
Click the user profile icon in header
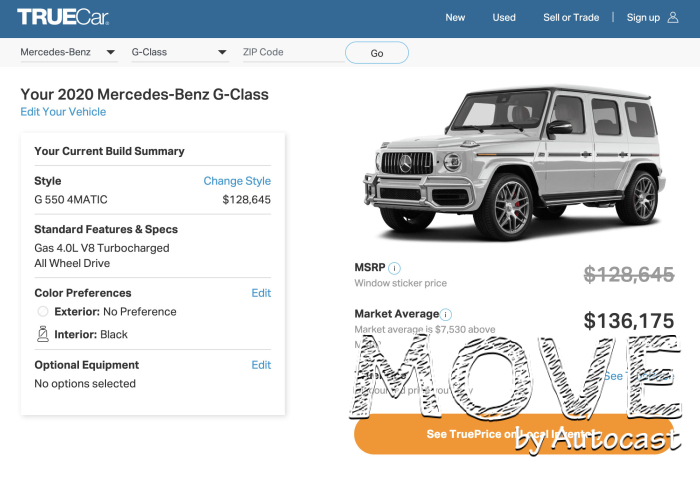[672, 17]
